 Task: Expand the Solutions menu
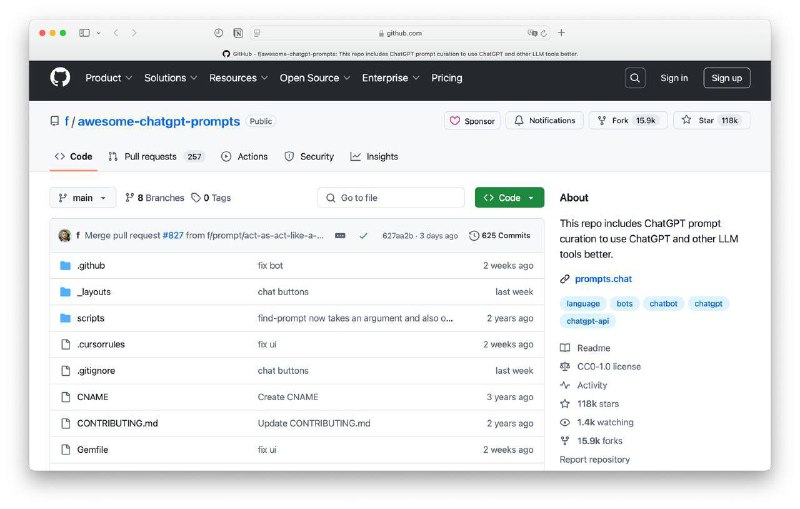click(x=170, y=78)
